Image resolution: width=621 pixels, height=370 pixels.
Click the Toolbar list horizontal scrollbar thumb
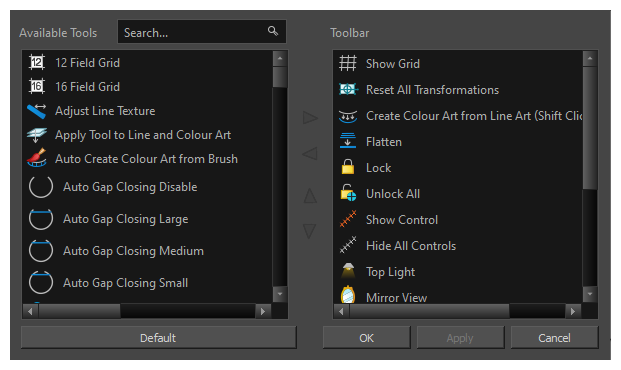[429, 311]
